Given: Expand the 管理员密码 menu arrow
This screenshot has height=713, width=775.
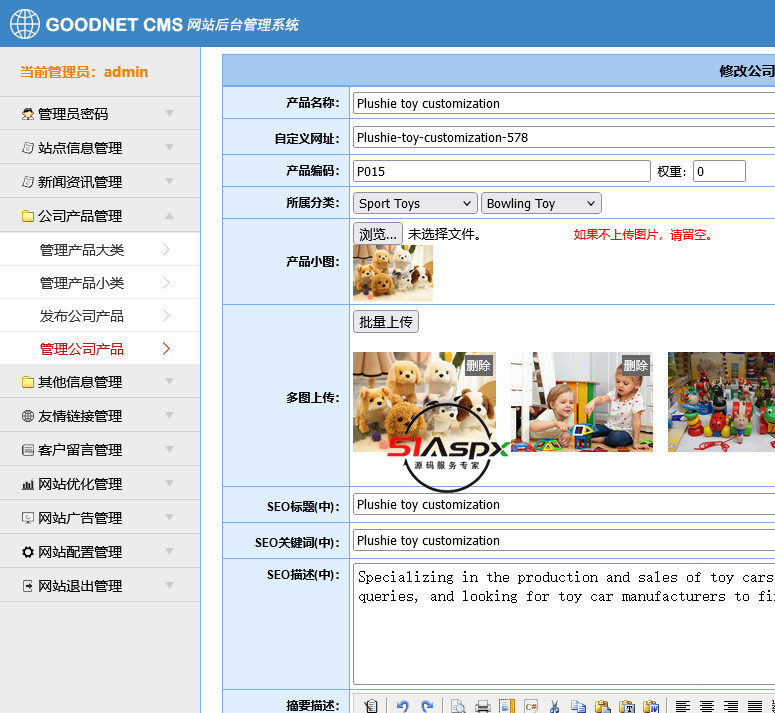Looking at the screenshot, I should (170, 113).
